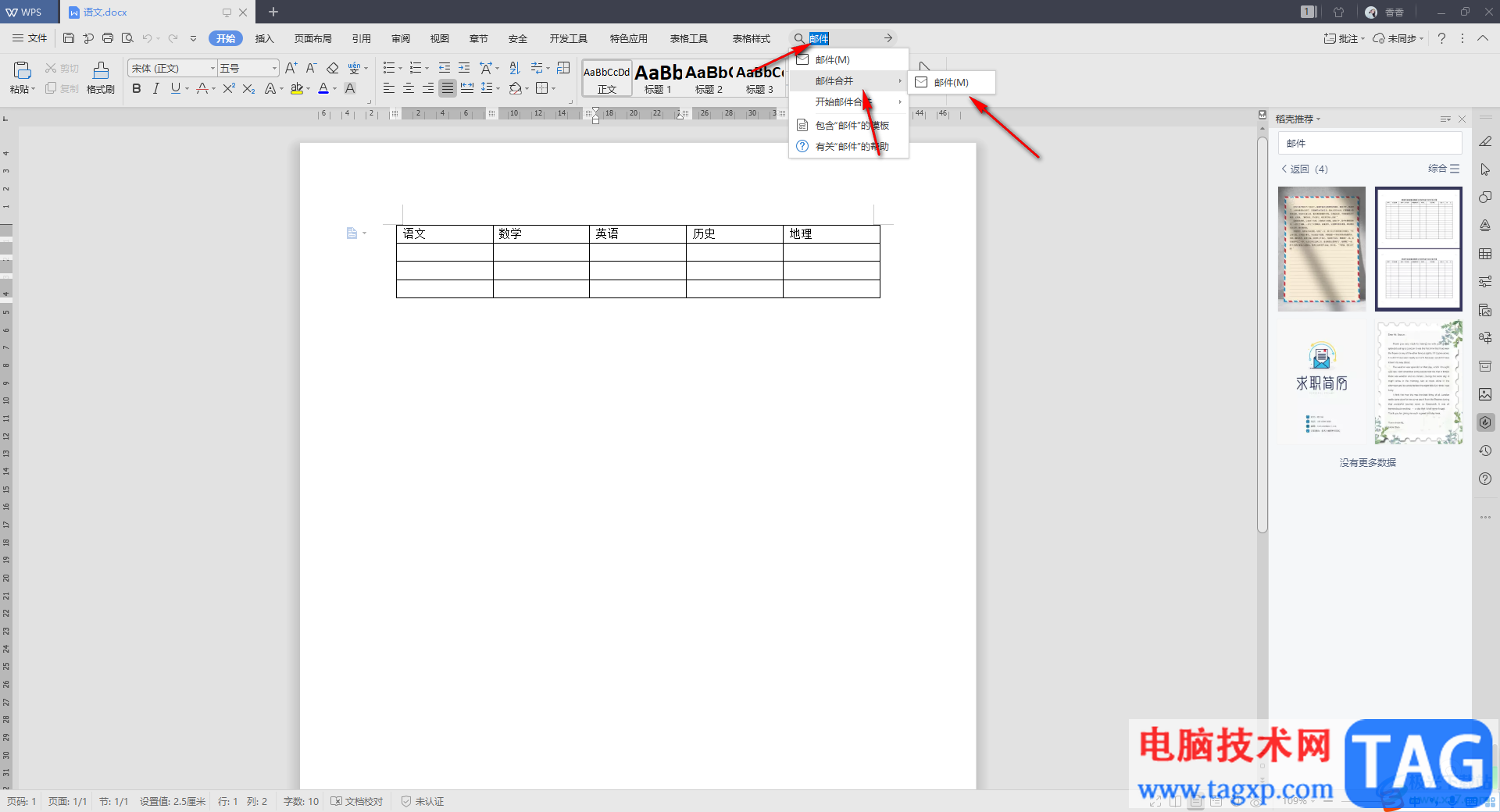Image resolution: width=1500 pixels, height=812 pixels.
Task: Toggle bold formatting
Action: click(137, 89)
